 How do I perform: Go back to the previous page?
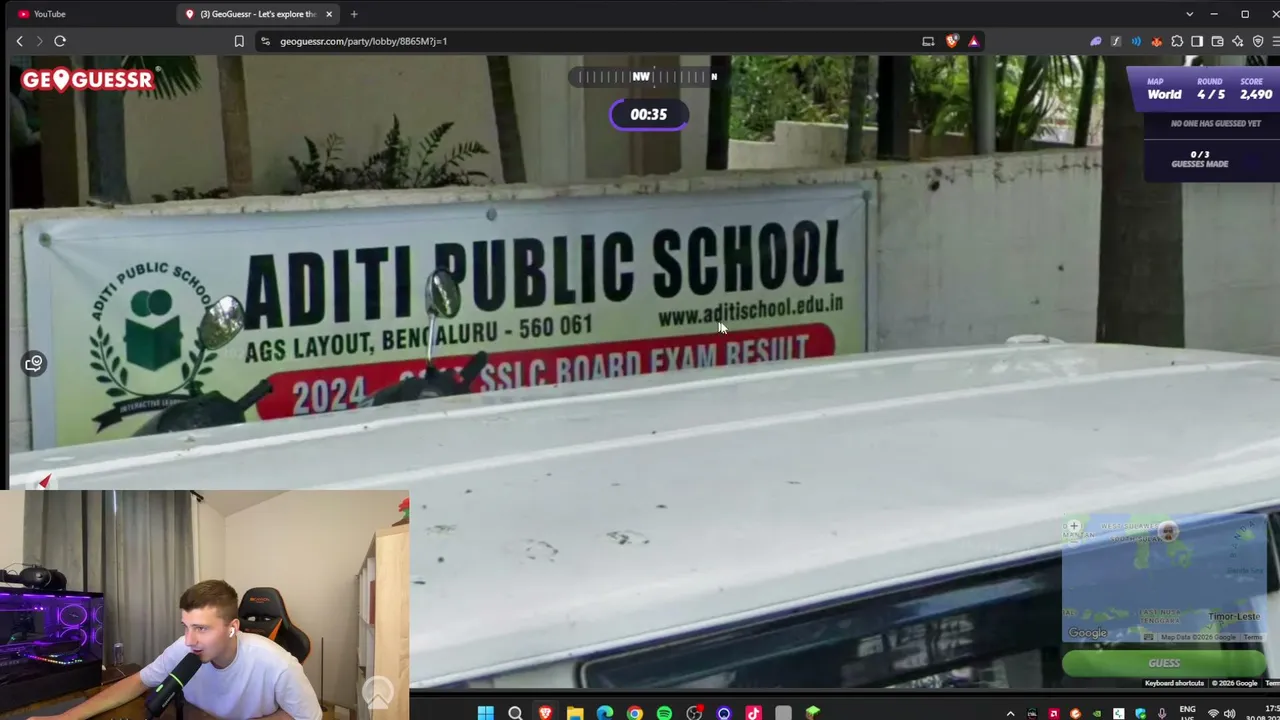pos(19,41)
